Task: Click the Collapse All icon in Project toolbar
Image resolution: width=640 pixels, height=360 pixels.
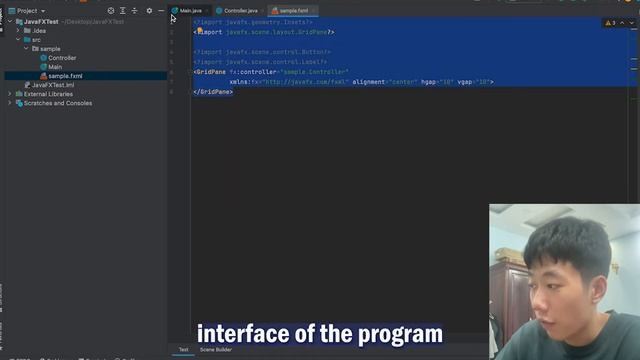Action: click(x=135, y=11)
